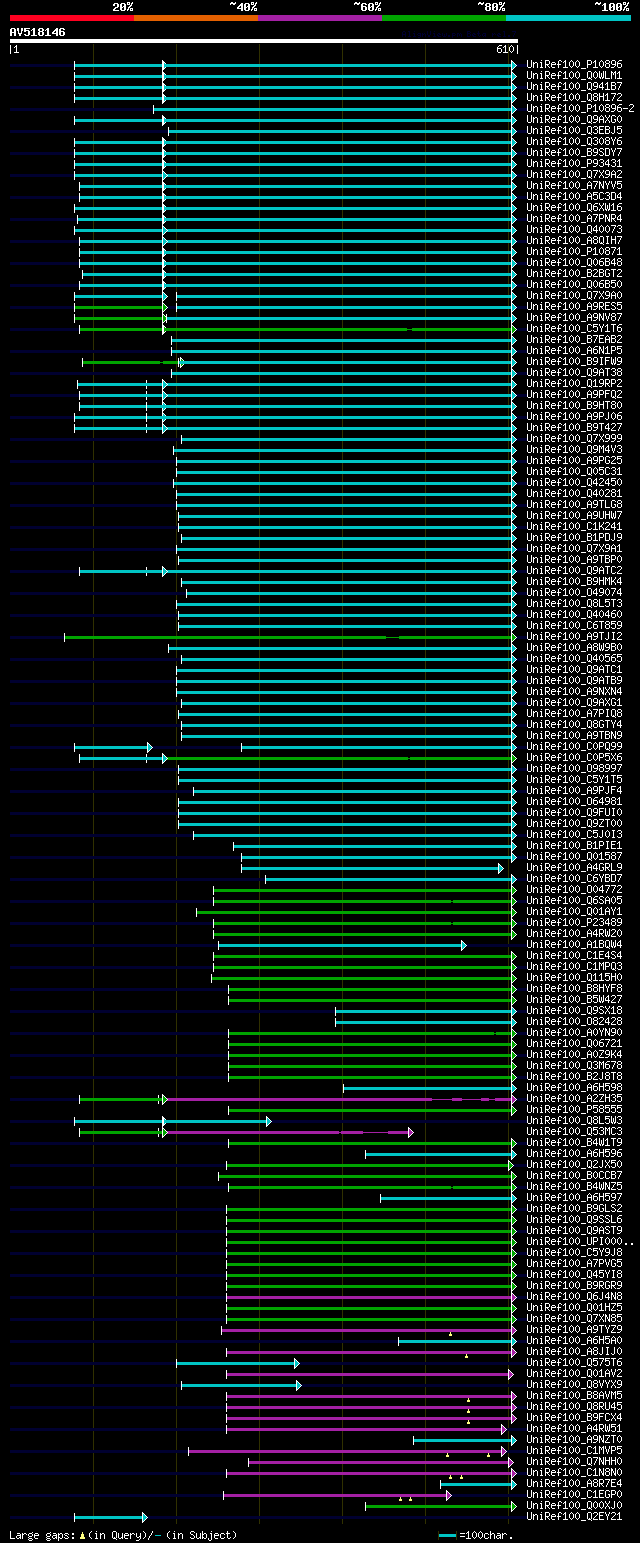Select label UniRef100_B0CCB7
This screenshot has width=640, height=1543.
[x=574, y=1176]
